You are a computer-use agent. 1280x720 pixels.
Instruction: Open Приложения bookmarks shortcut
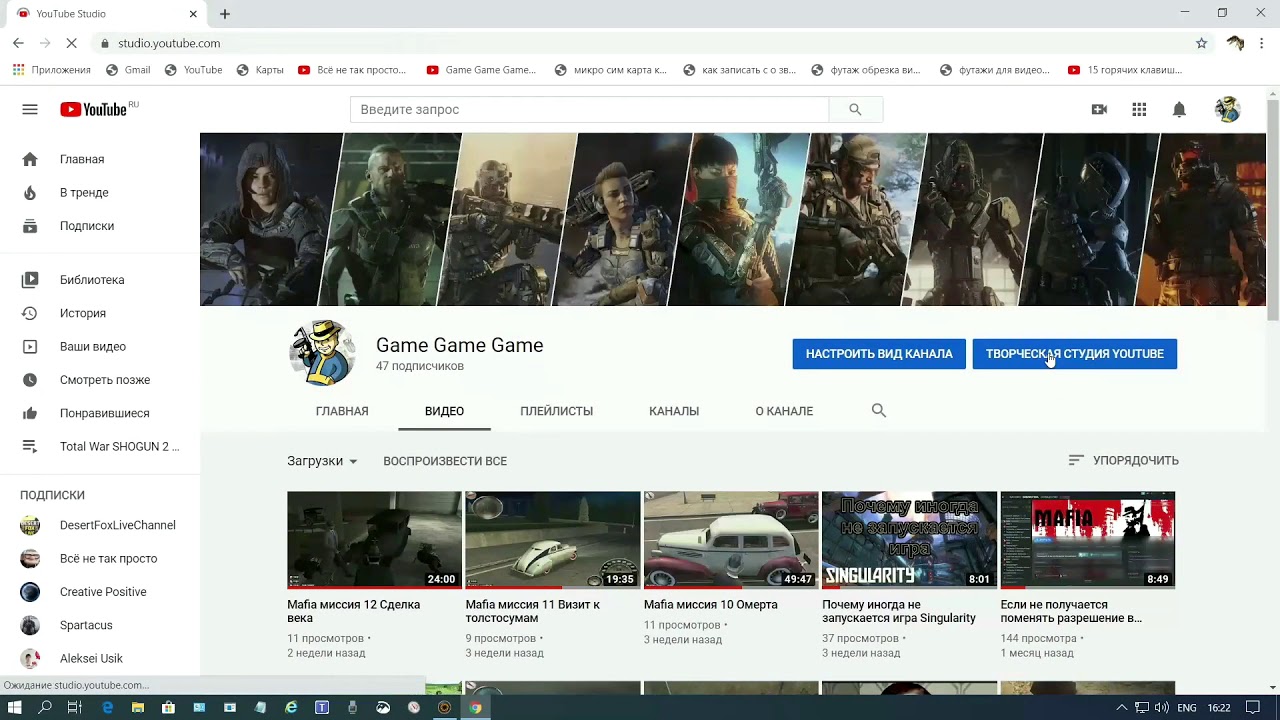pos(51,70)
